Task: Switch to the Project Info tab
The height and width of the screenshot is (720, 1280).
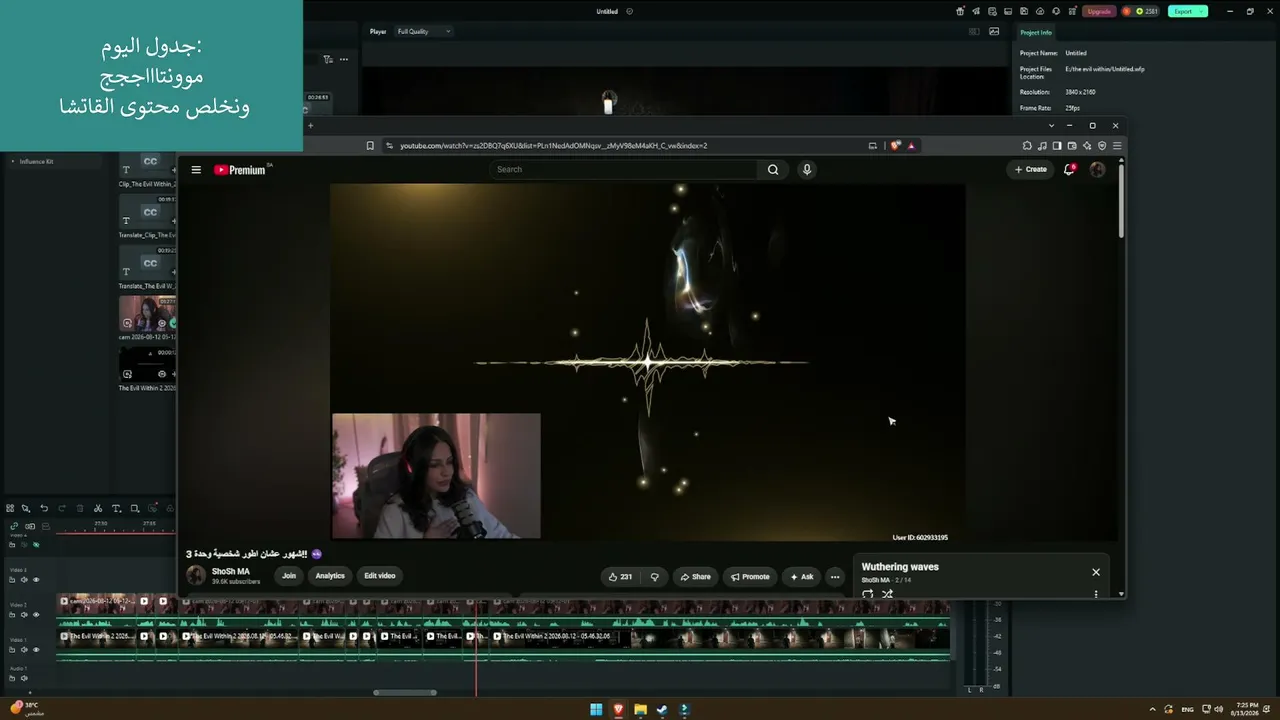Action: click(1036, 32)
